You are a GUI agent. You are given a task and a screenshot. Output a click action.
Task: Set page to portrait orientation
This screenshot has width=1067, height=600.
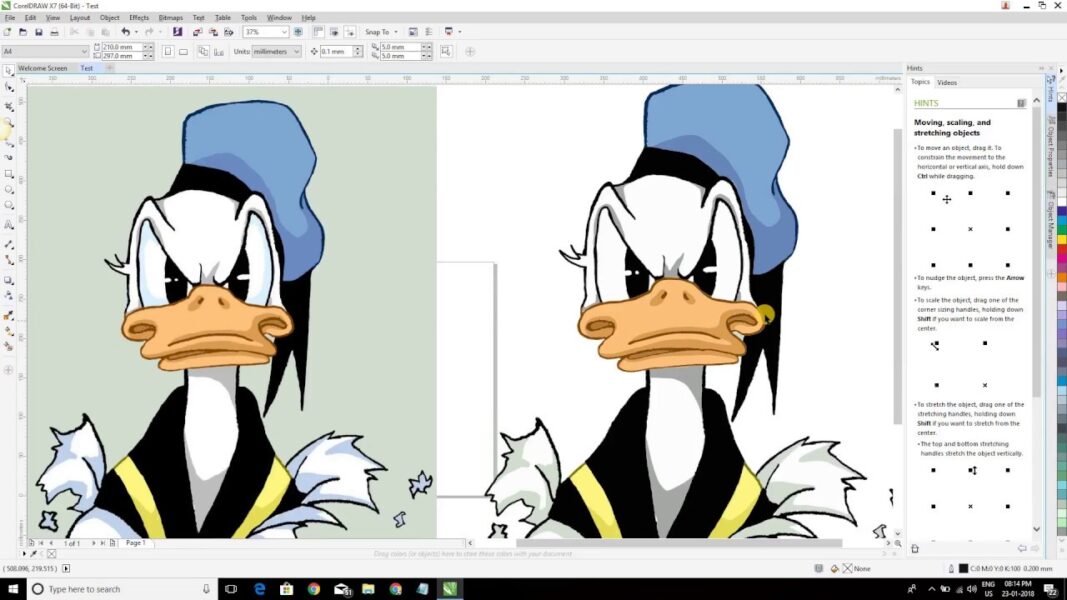click(168, 51)
